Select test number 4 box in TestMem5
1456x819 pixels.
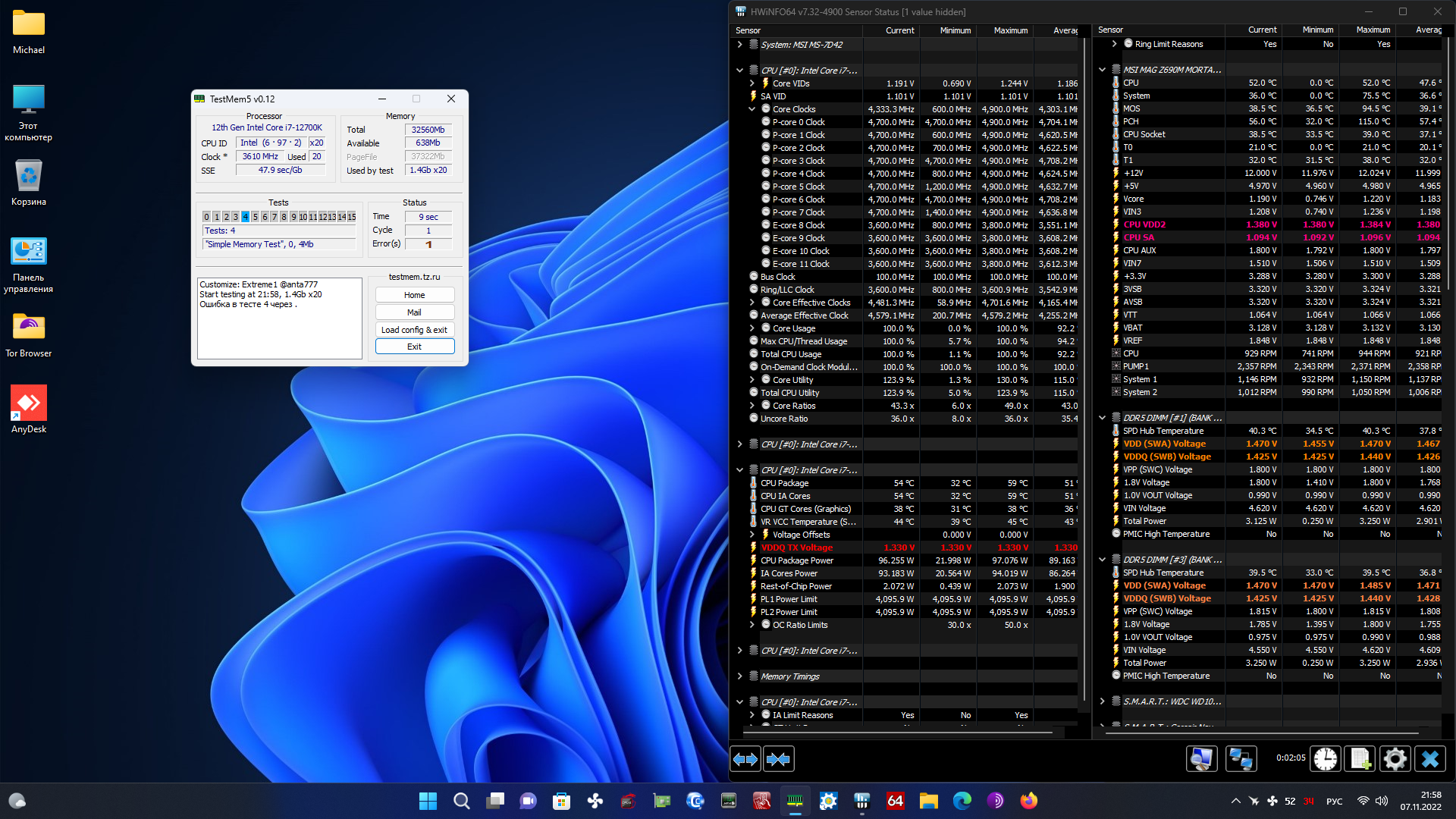(245, 217)
